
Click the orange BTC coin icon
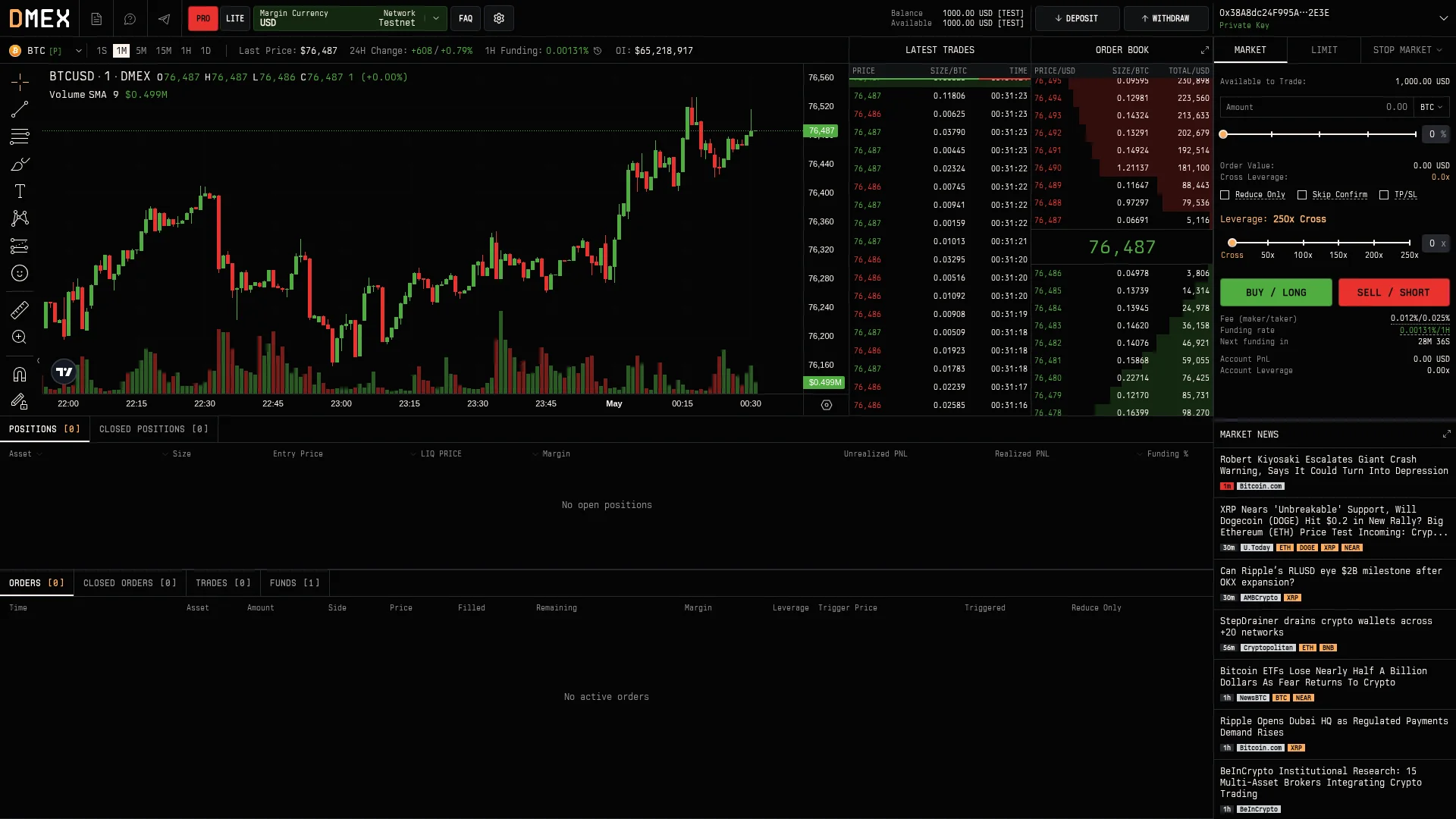pos(15,51)
